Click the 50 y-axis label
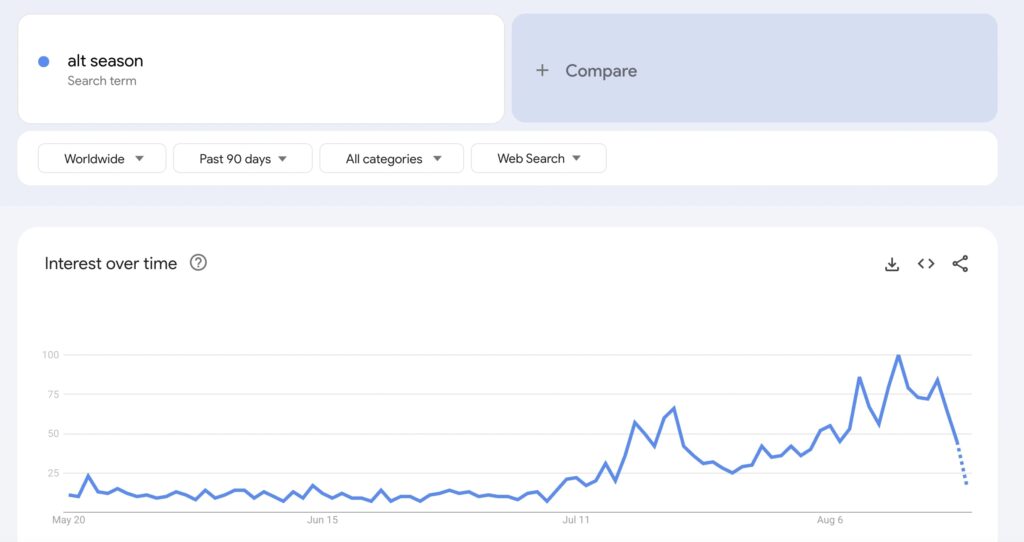Screen dimensions: 1024x542 click(52, 434)
